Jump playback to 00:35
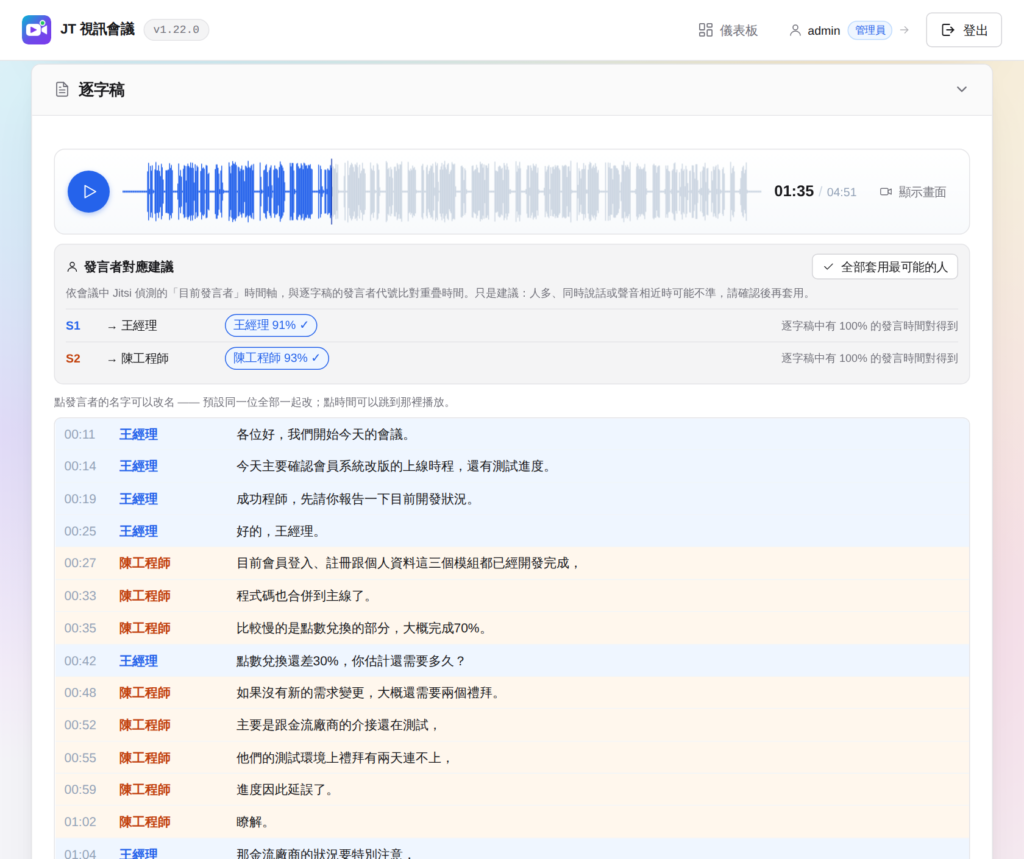The width and height of the screenshot is (1024, 859). pos(80,628)
